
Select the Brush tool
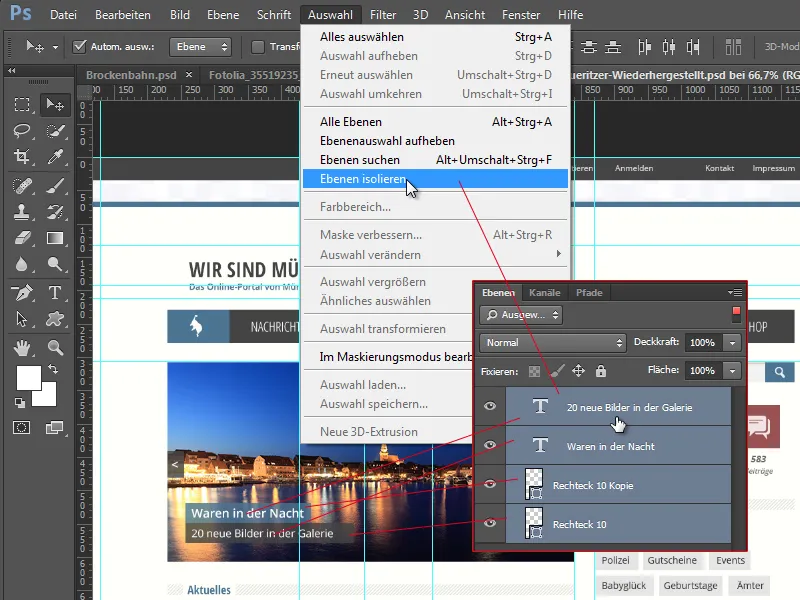55,186
